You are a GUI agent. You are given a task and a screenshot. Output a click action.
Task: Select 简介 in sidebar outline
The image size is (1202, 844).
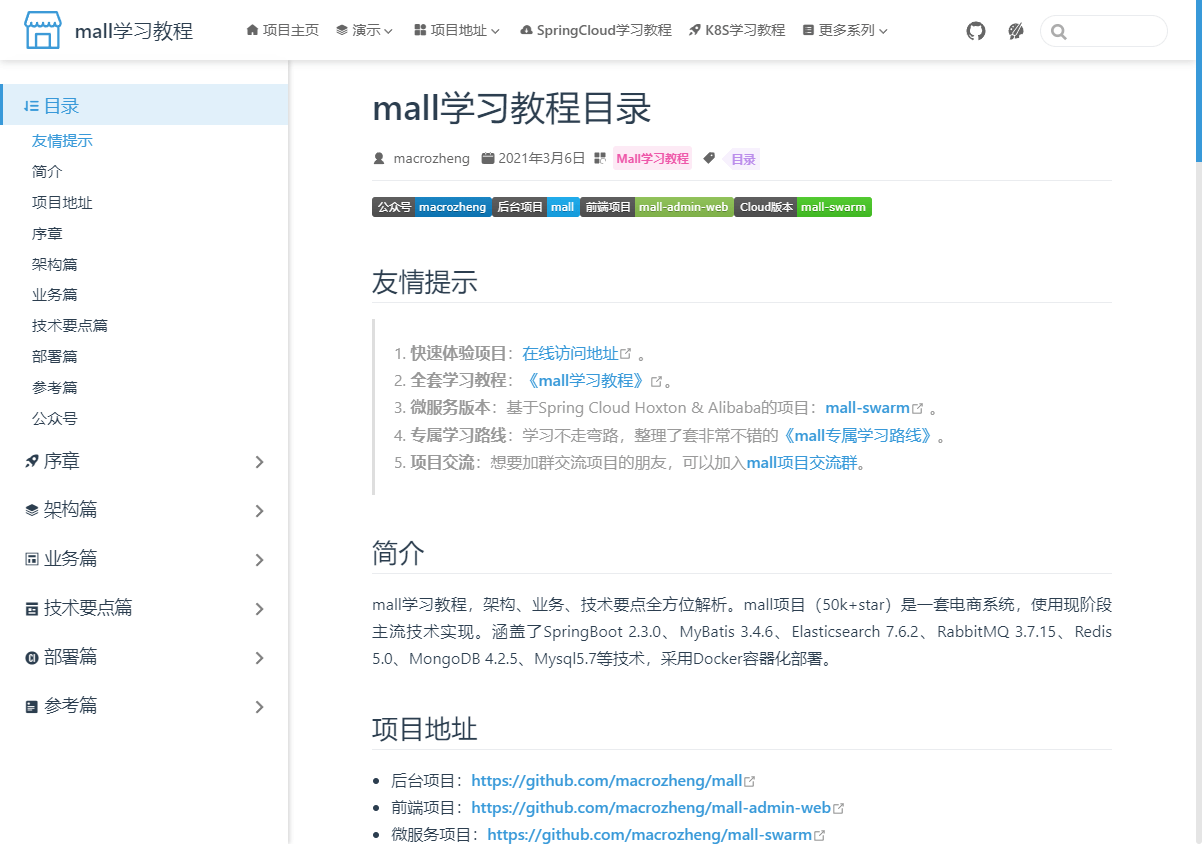(47, 172)
